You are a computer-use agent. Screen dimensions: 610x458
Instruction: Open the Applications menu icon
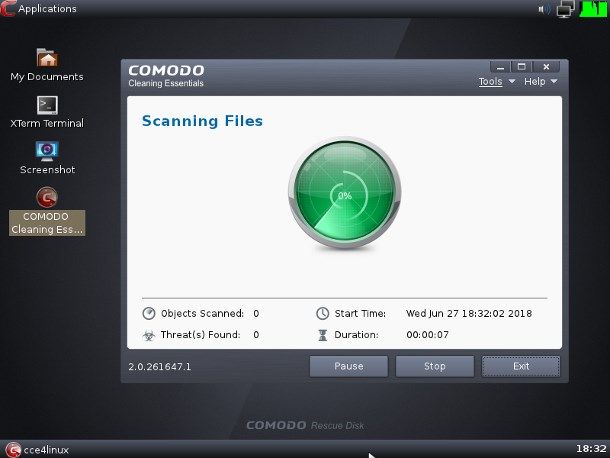pyautogui.click(x=7, y=9)
